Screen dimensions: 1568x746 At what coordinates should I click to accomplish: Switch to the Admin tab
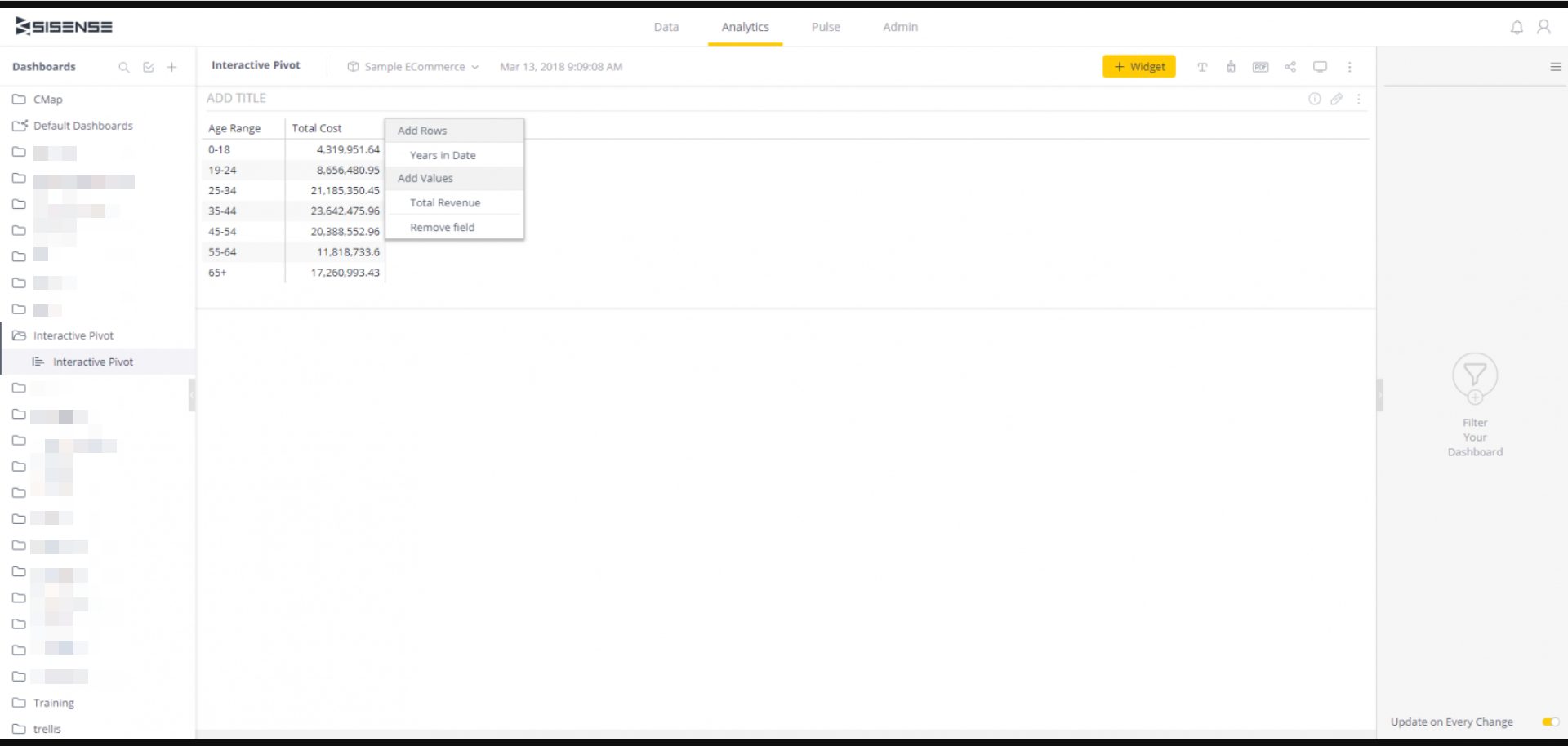point(899,27)
